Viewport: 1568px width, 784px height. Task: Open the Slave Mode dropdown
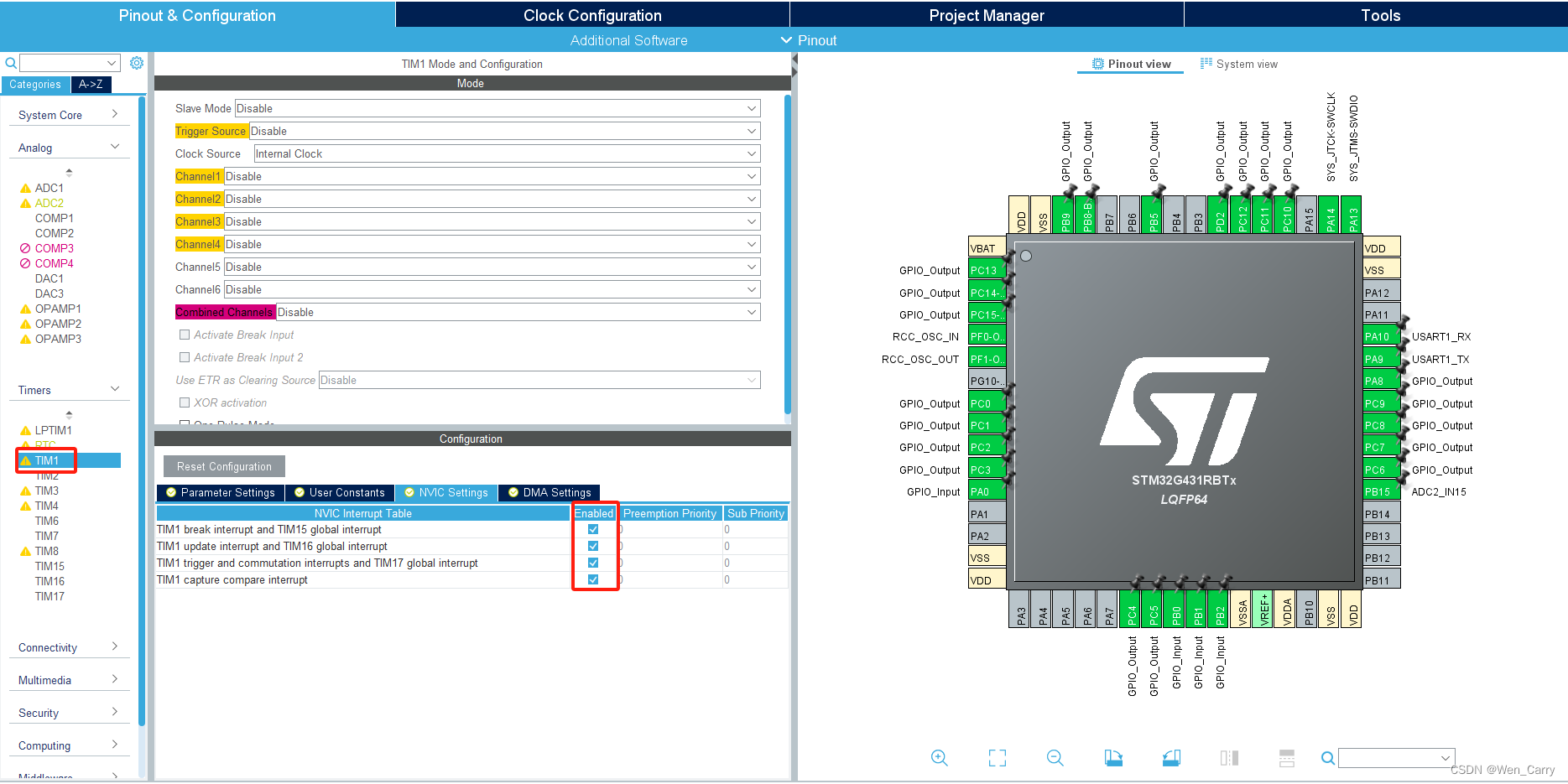(x=497, y=108)
